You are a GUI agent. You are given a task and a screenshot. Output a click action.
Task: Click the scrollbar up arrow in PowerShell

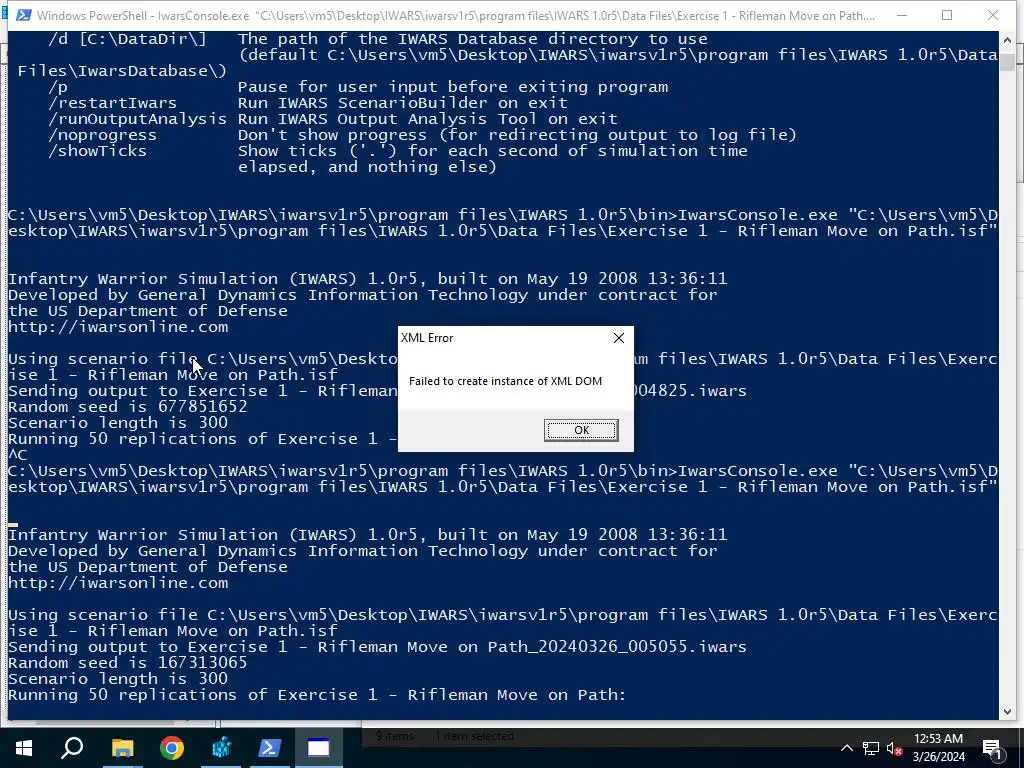[x=1006, y=39]
